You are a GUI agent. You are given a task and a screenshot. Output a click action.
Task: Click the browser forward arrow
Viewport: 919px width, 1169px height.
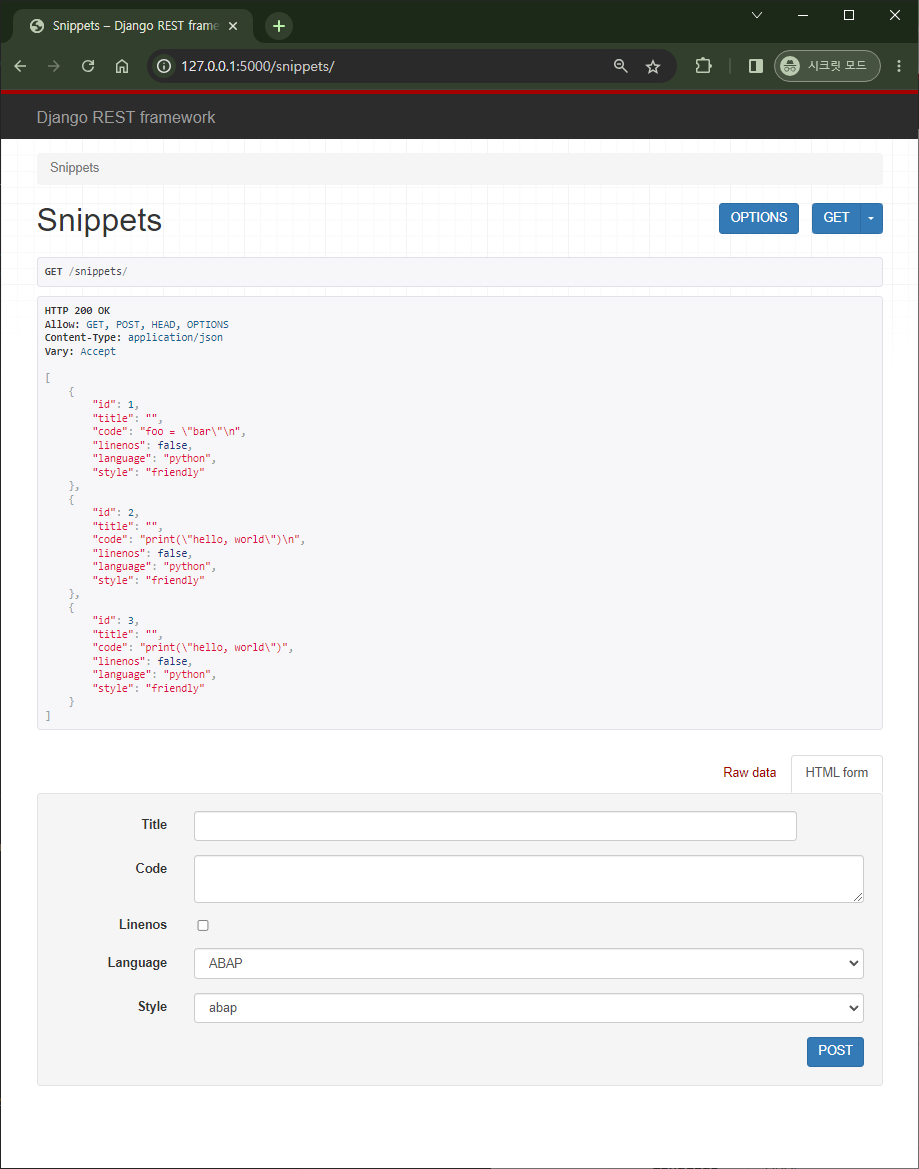coord(54,66)
